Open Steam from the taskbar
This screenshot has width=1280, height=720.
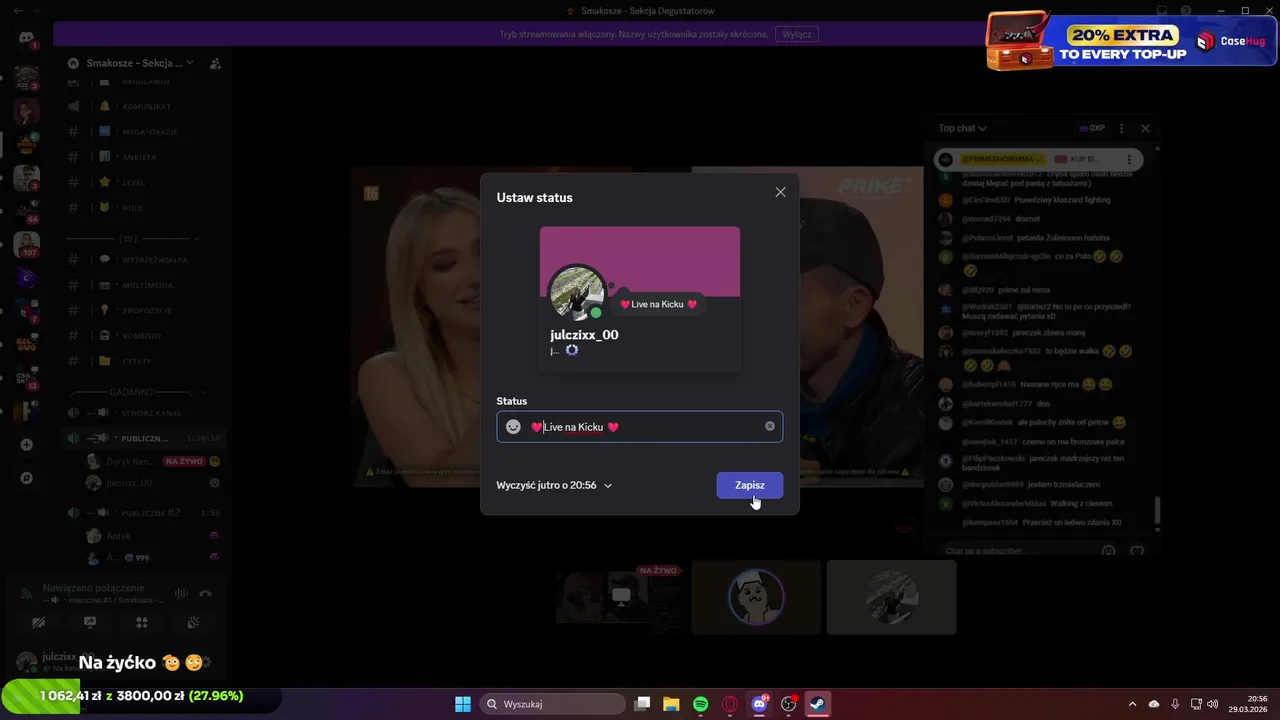click(817, 704)
